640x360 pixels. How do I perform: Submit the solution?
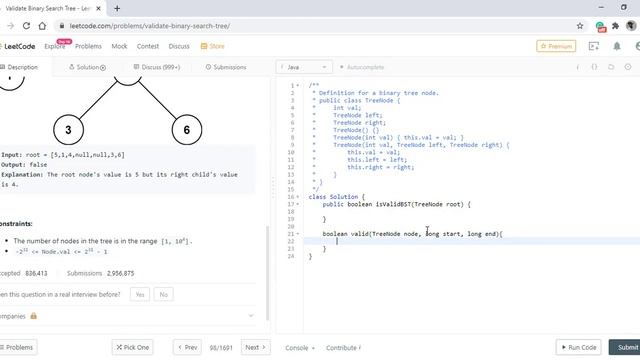coord(624,347)
